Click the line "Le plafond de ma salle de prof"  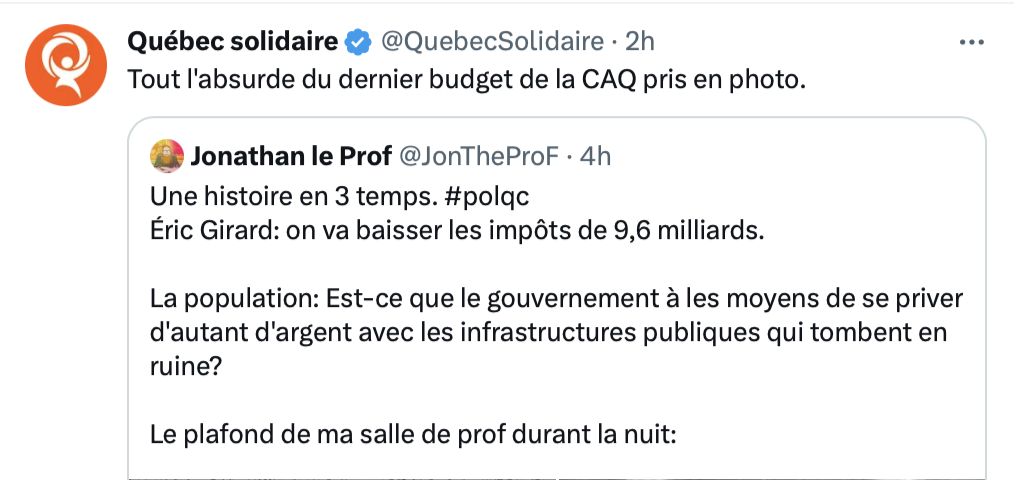click(413, 434)
